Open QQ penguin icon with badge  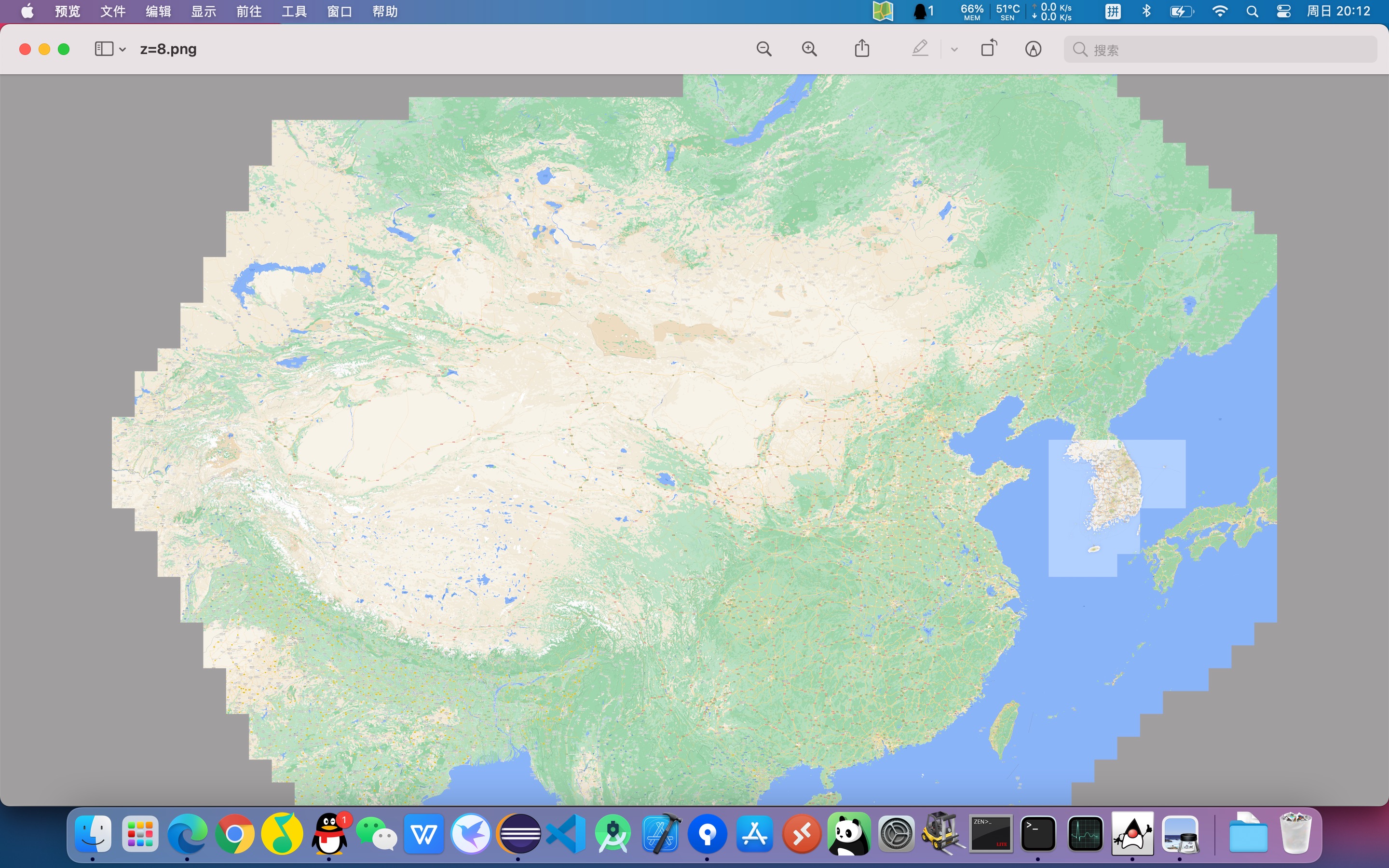click(x=329, y=833)
